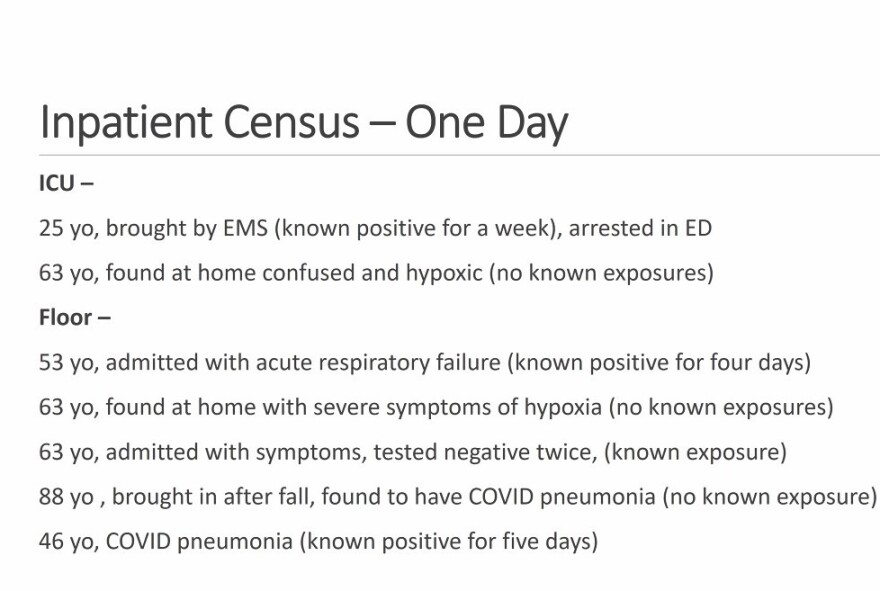880x591 pixels.
Task: Click the 25 yo brought by EMS line
Action: [x=375, y=228]
